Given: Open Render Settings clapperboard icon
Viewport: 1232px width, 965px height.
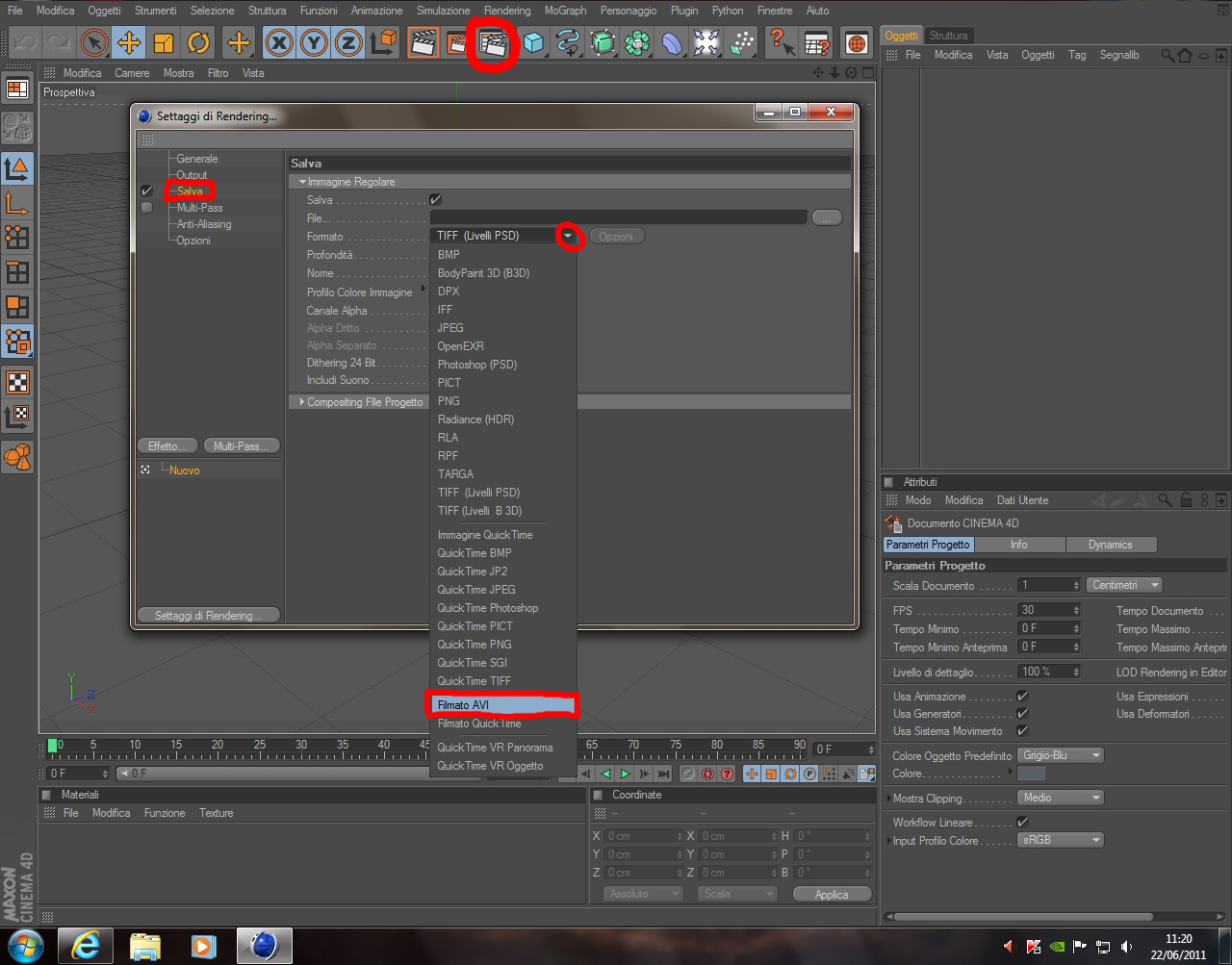Looking at the screenshot, I should click(x=493, y=43).
